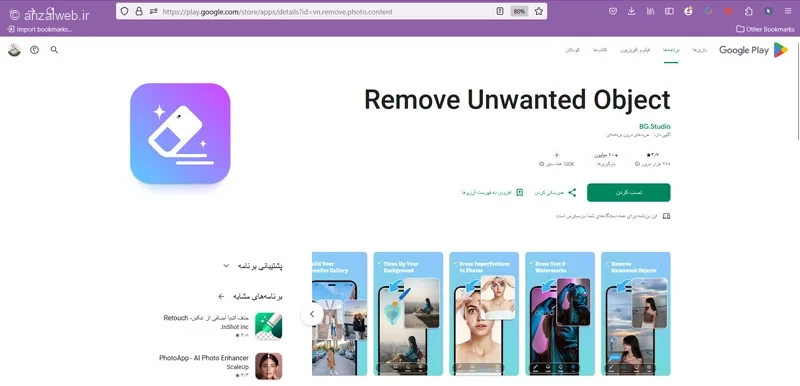Click the Remove Unwanted Object app icon
This screenshot has width=800, height=386.
(180, 134)
